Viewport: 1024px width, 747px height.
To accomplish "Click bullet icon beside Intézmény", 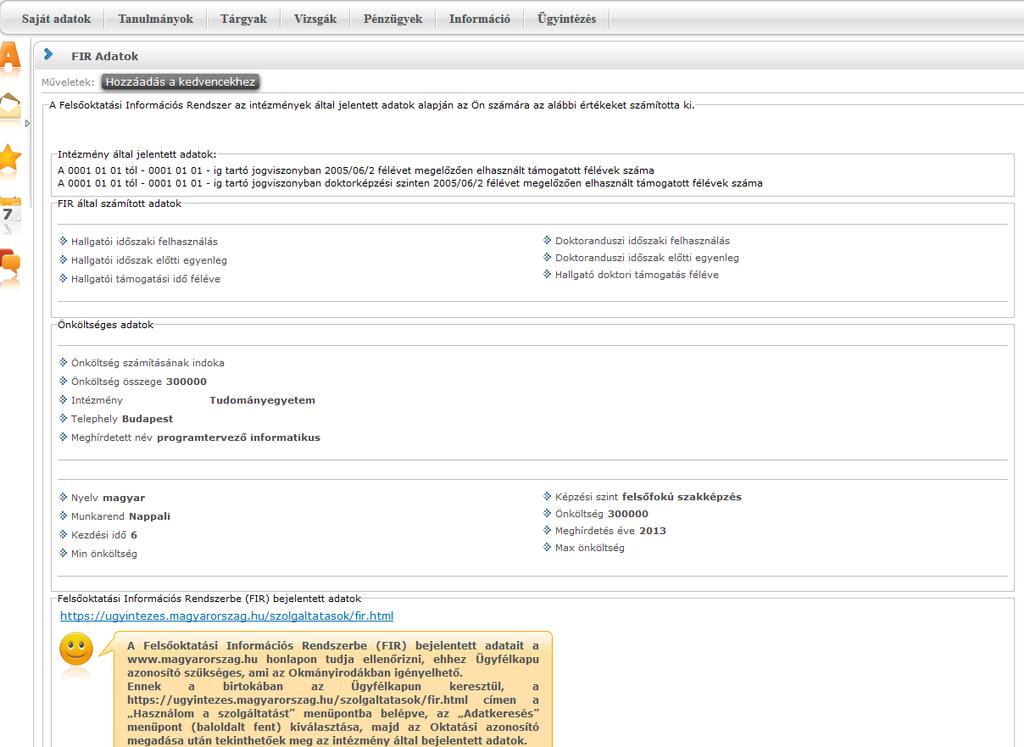I will tap(63, 400).
